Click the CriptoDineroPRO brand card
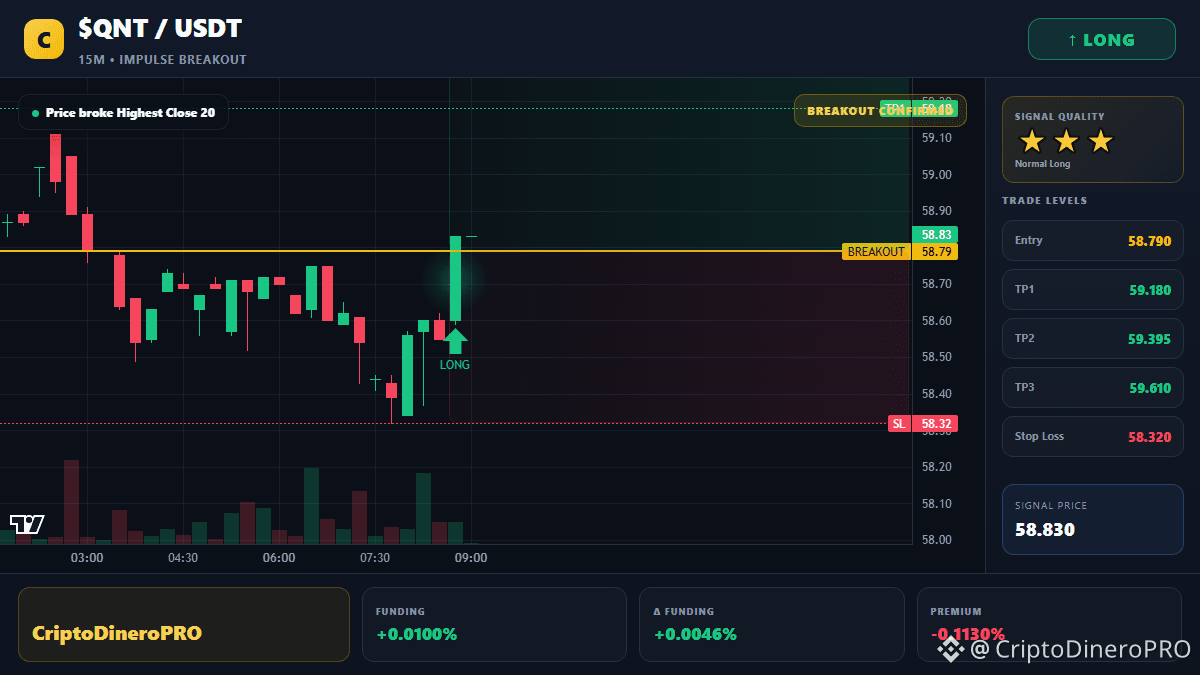The height and width of the screenshot is (675, 1200). pyautogui.click(x=184, y=624)
